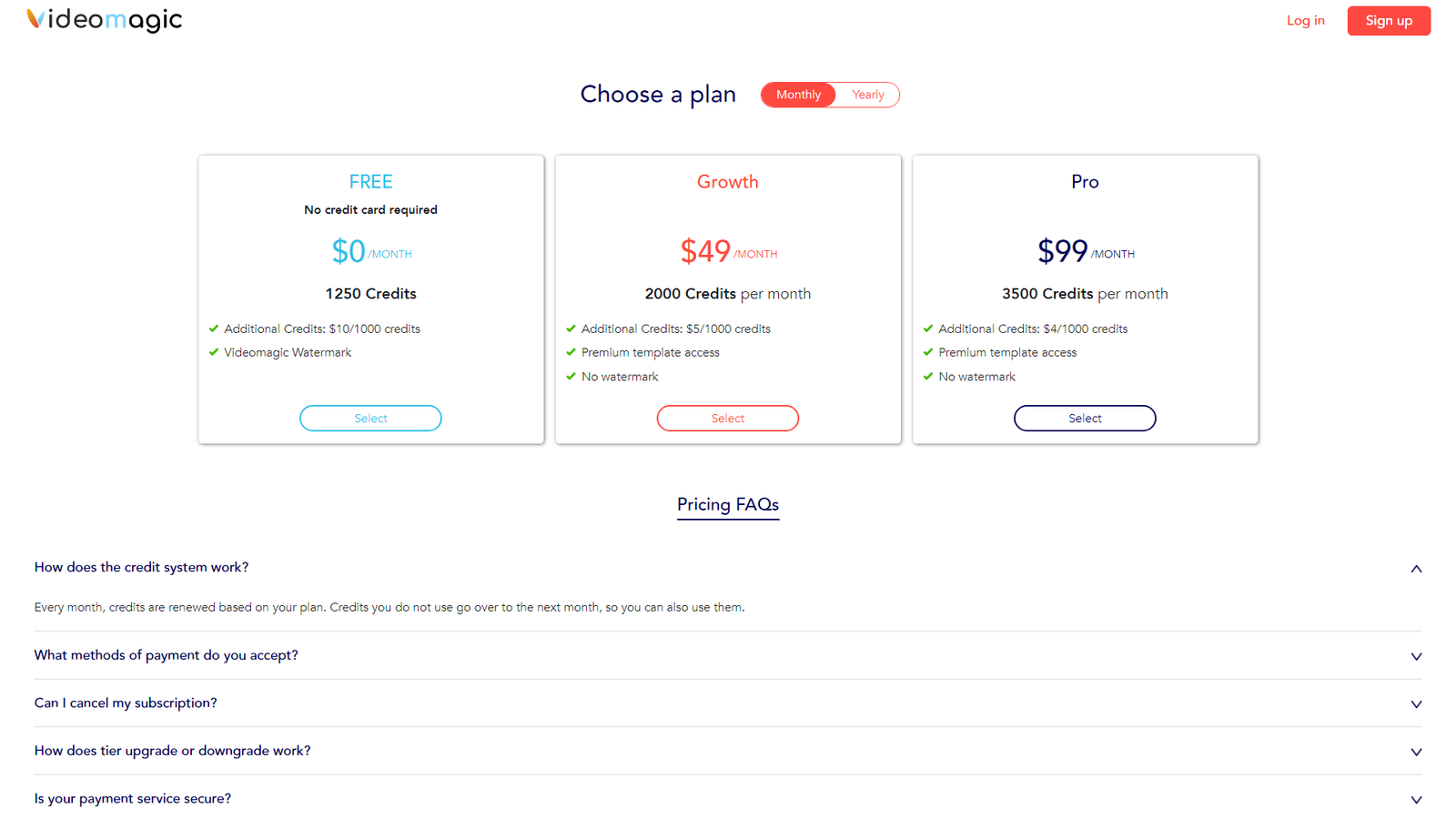The height and width of the screenshot is (819, 1456).
Task: Select the Growth plan
Action: click(x=728, y=418)
